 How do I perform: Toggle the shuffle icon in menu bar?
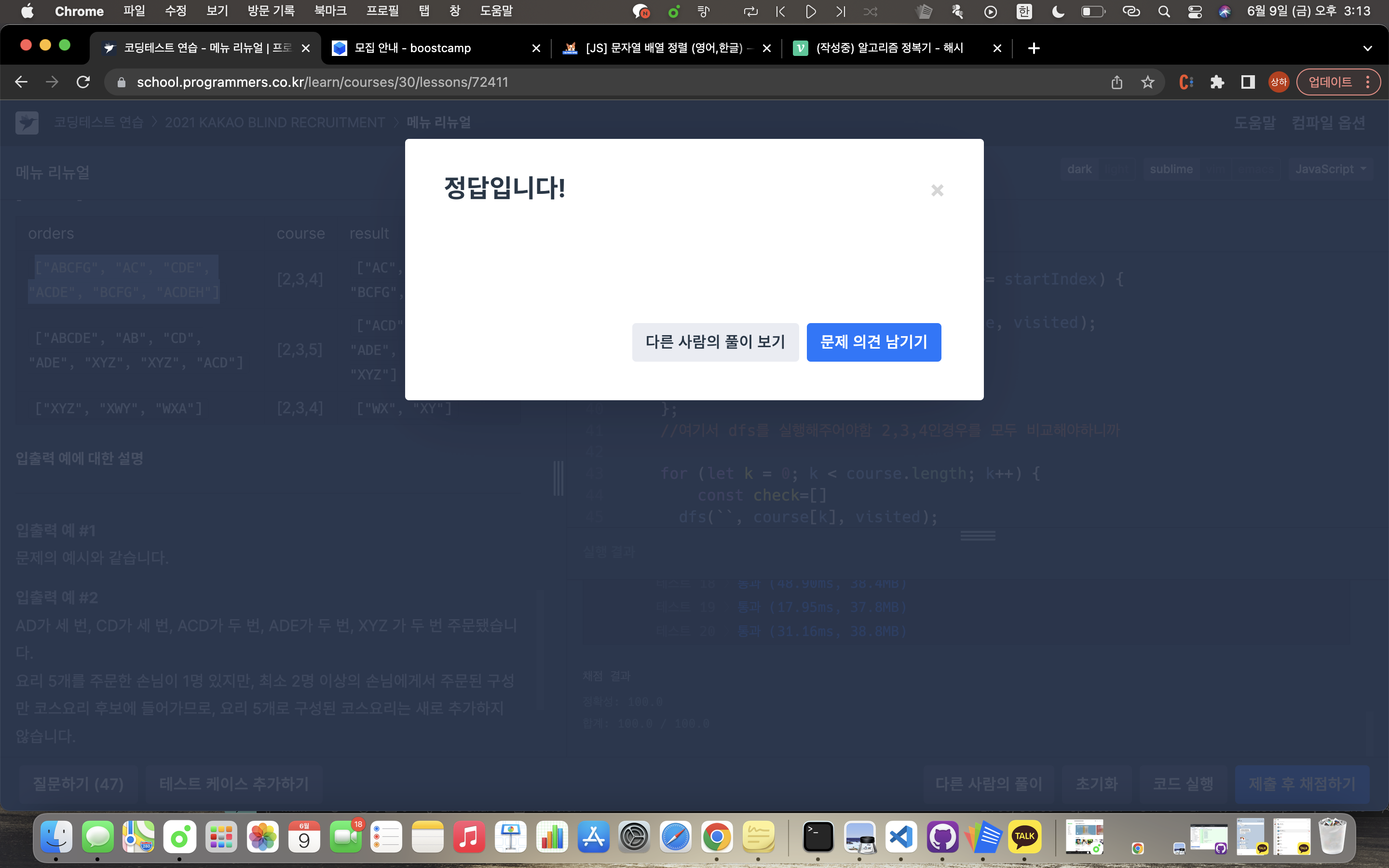point(870,12)
